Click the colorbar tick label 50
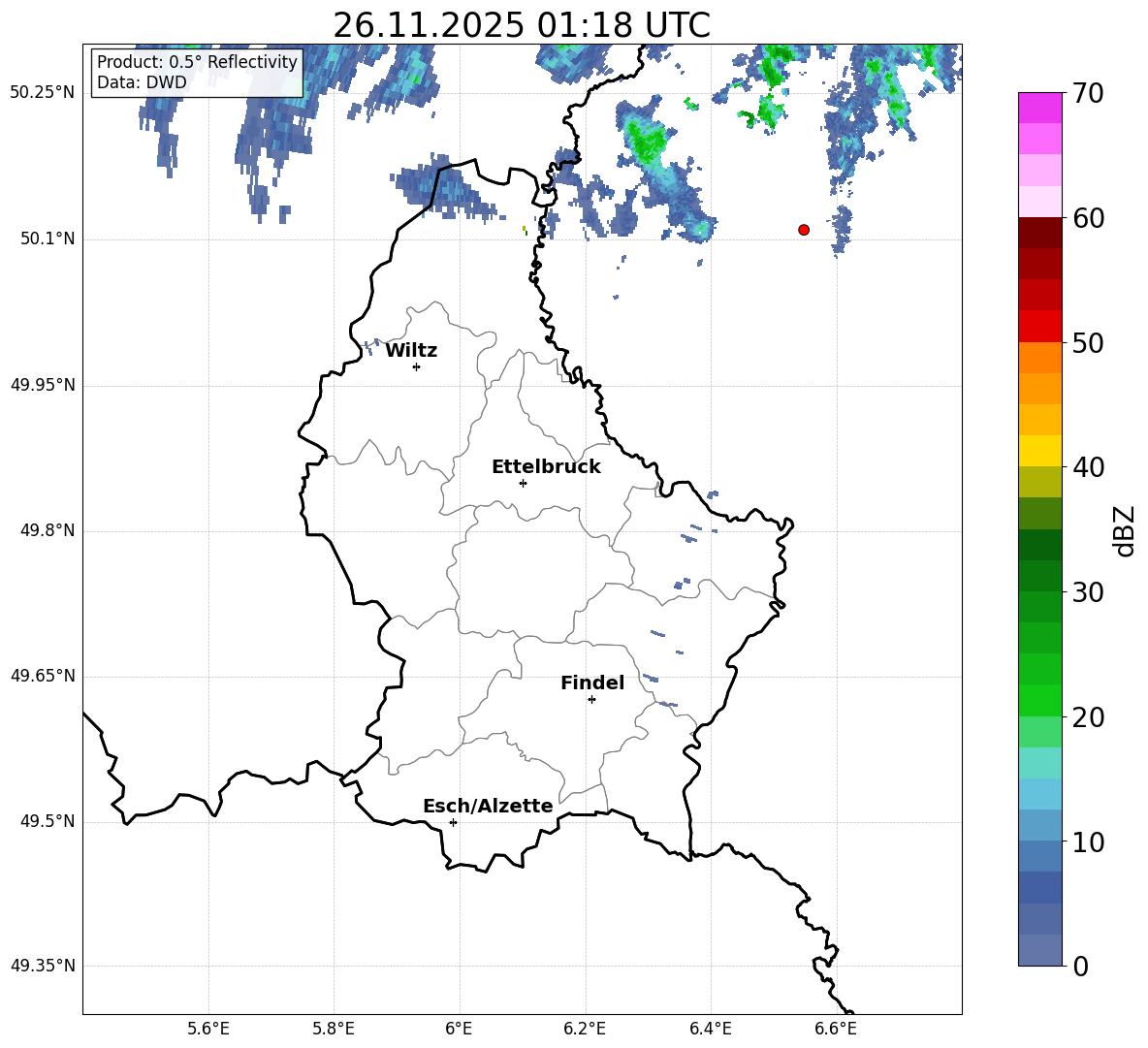Viewport: 1148px width, 1048px height. click(x=1089, y=343)
